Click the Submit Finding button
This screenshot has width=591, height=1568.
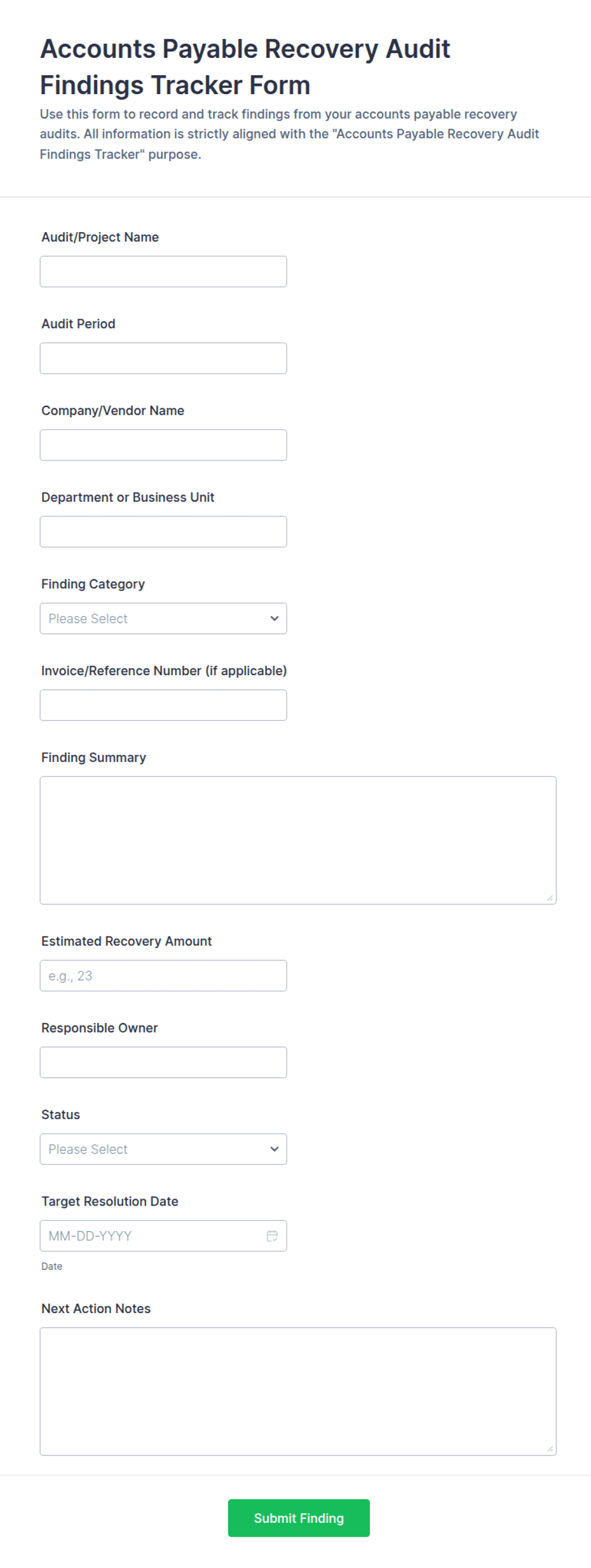pyautogui.click(x=299, y=1517)
